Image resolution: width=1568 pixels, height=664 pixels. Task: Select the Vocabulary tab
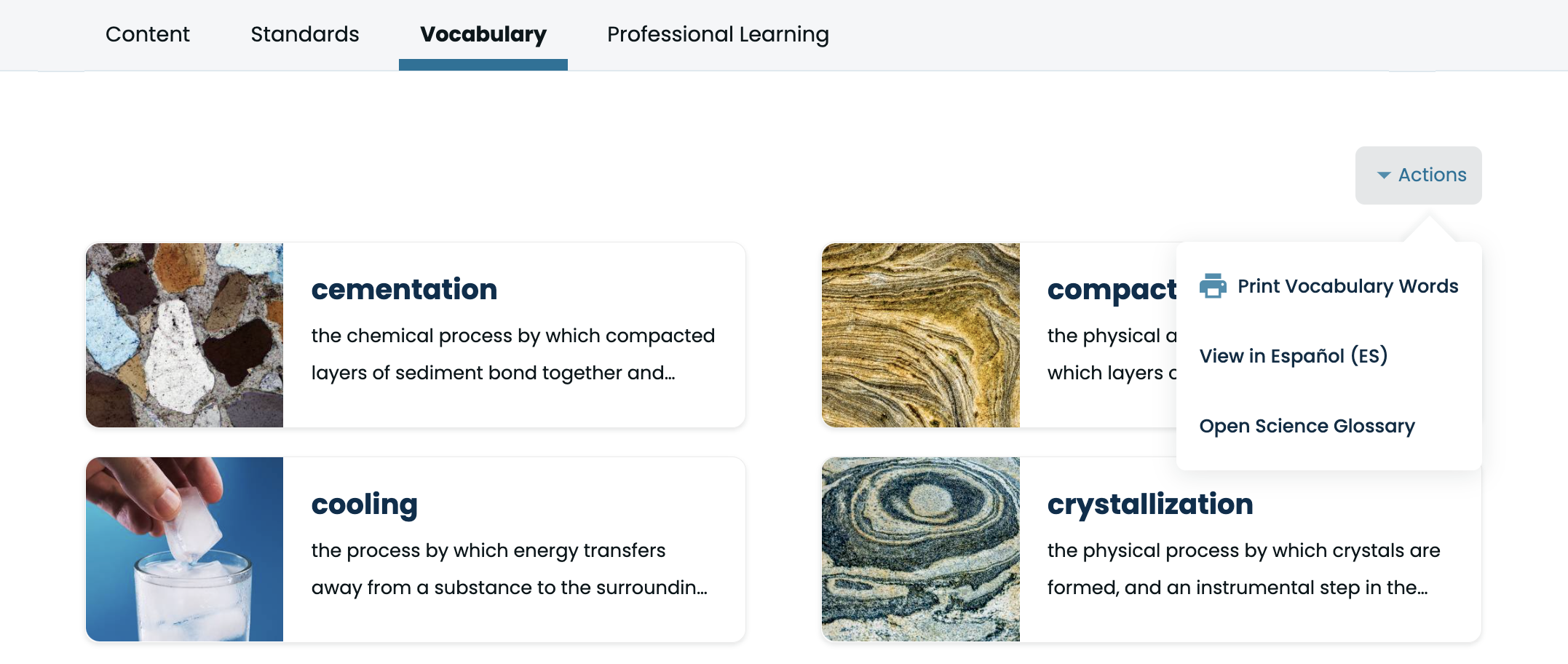(x=483, y=34)
